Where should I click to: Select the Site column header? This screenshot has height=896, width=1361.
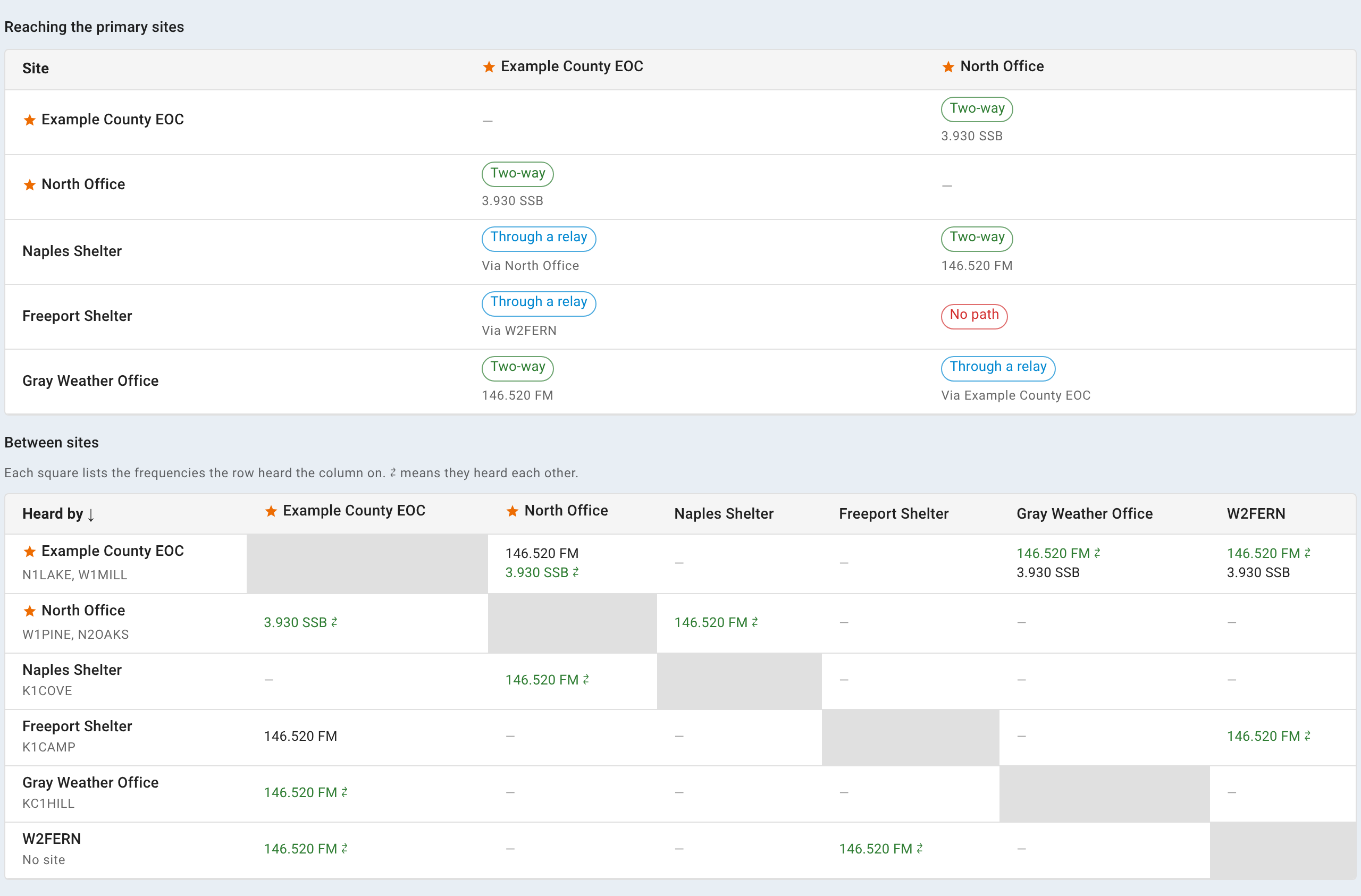pos(36,69)
